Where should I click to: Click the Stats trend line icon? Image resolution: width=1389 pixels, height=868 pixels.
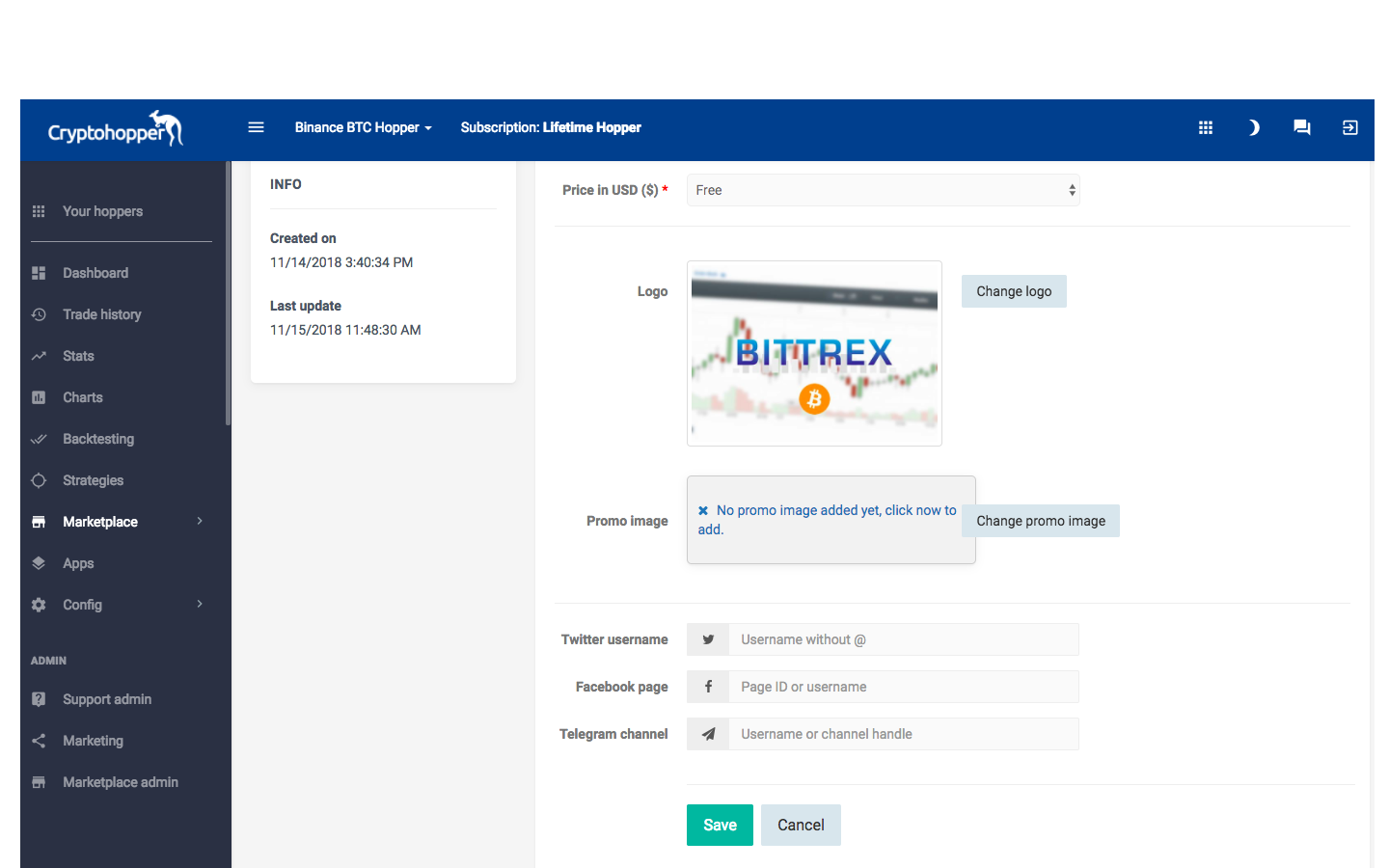(x=39, y=356)
